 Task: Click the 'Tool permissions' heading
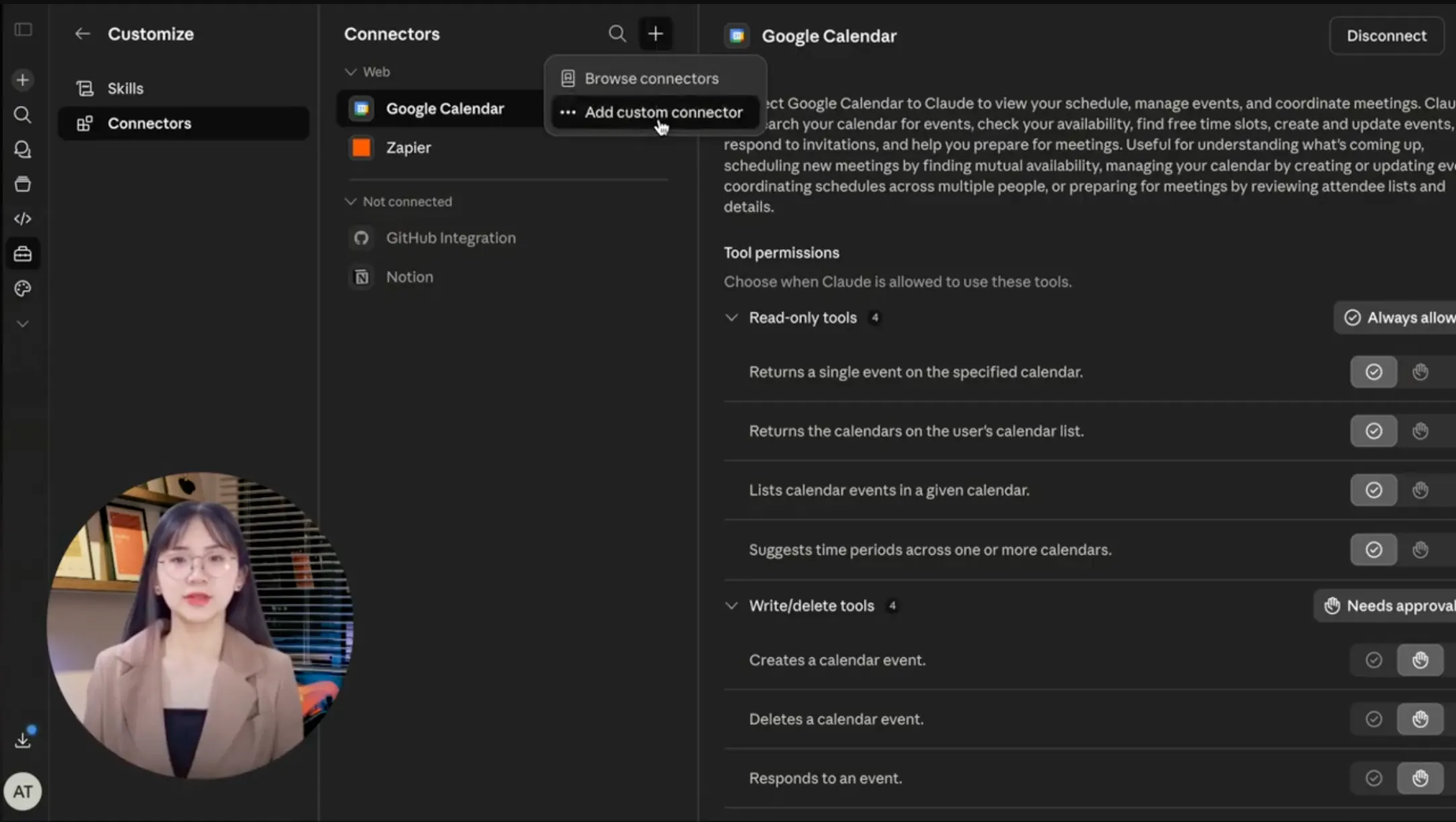point(781,253)
